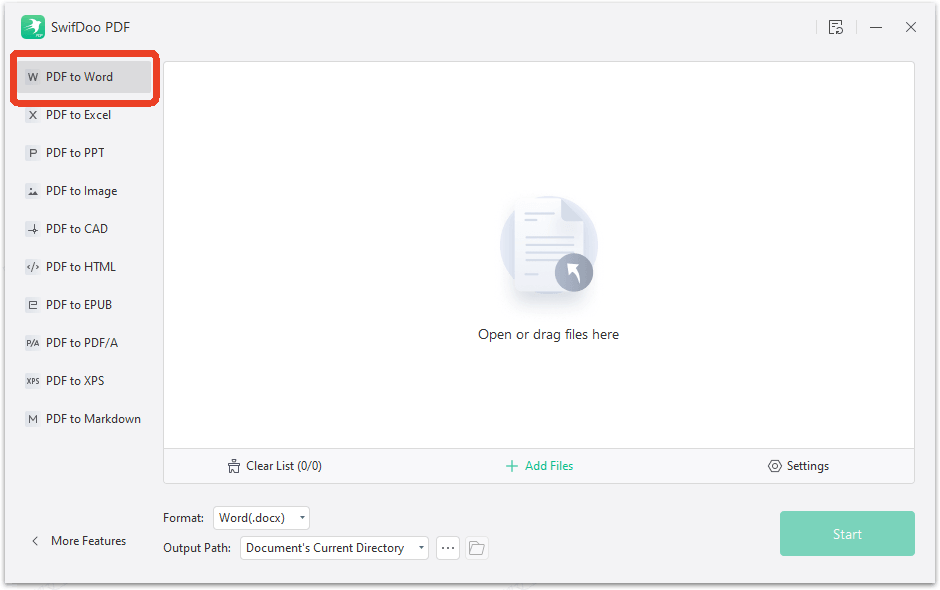Click the document drop-zone illustration

[549, 245]
